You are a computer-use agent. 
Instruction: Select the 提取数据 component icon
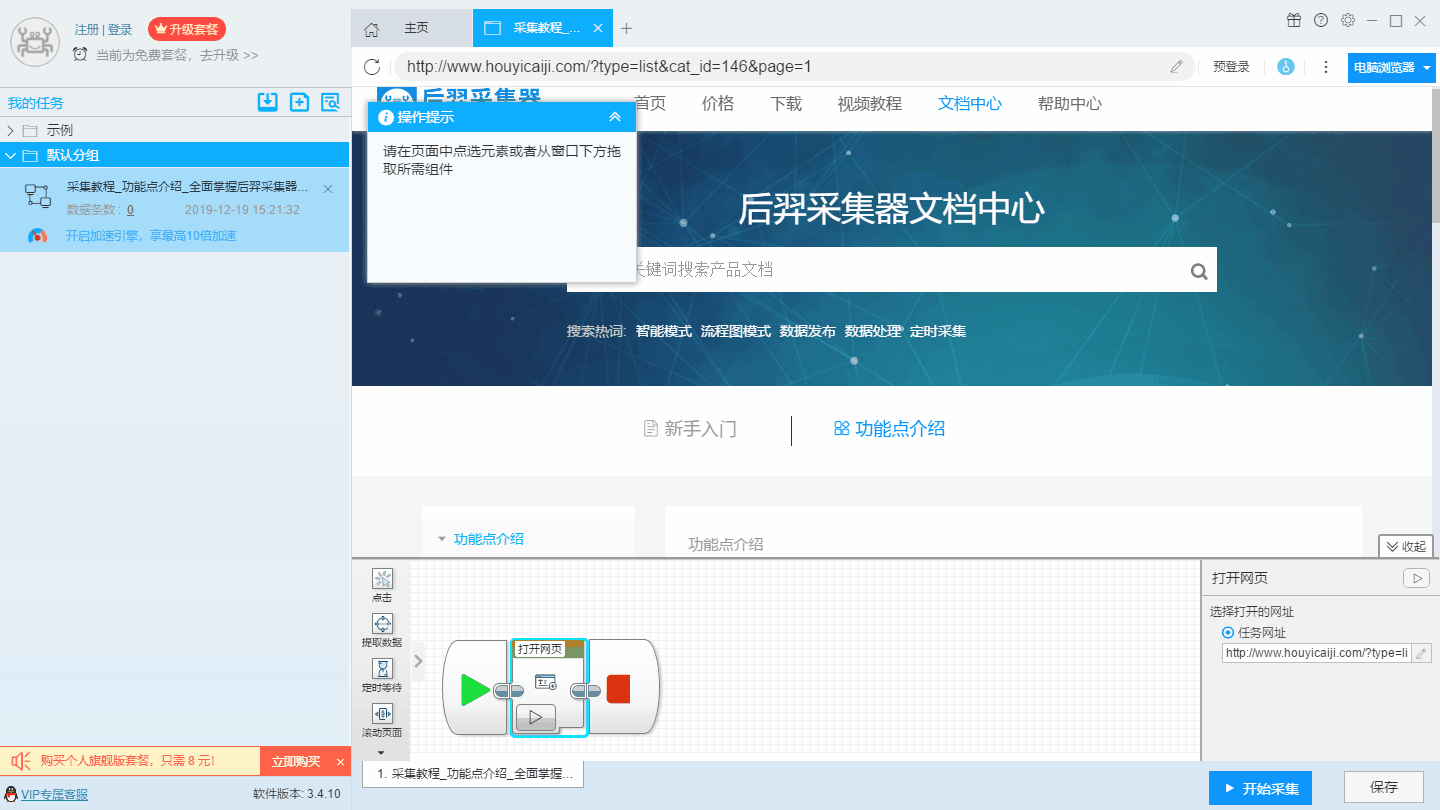[382, 624]
